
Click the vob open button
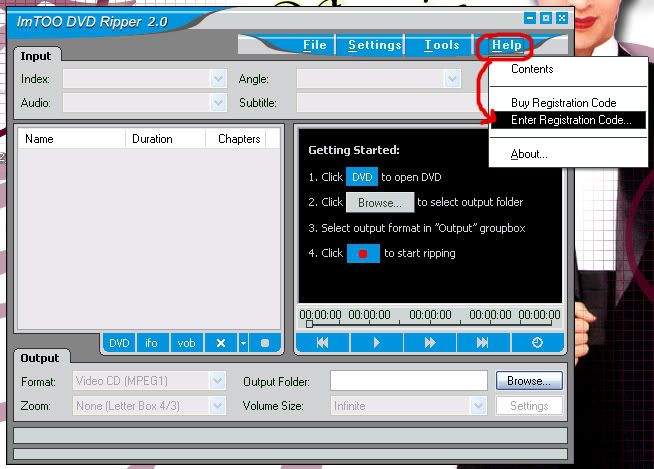[186, 343]
